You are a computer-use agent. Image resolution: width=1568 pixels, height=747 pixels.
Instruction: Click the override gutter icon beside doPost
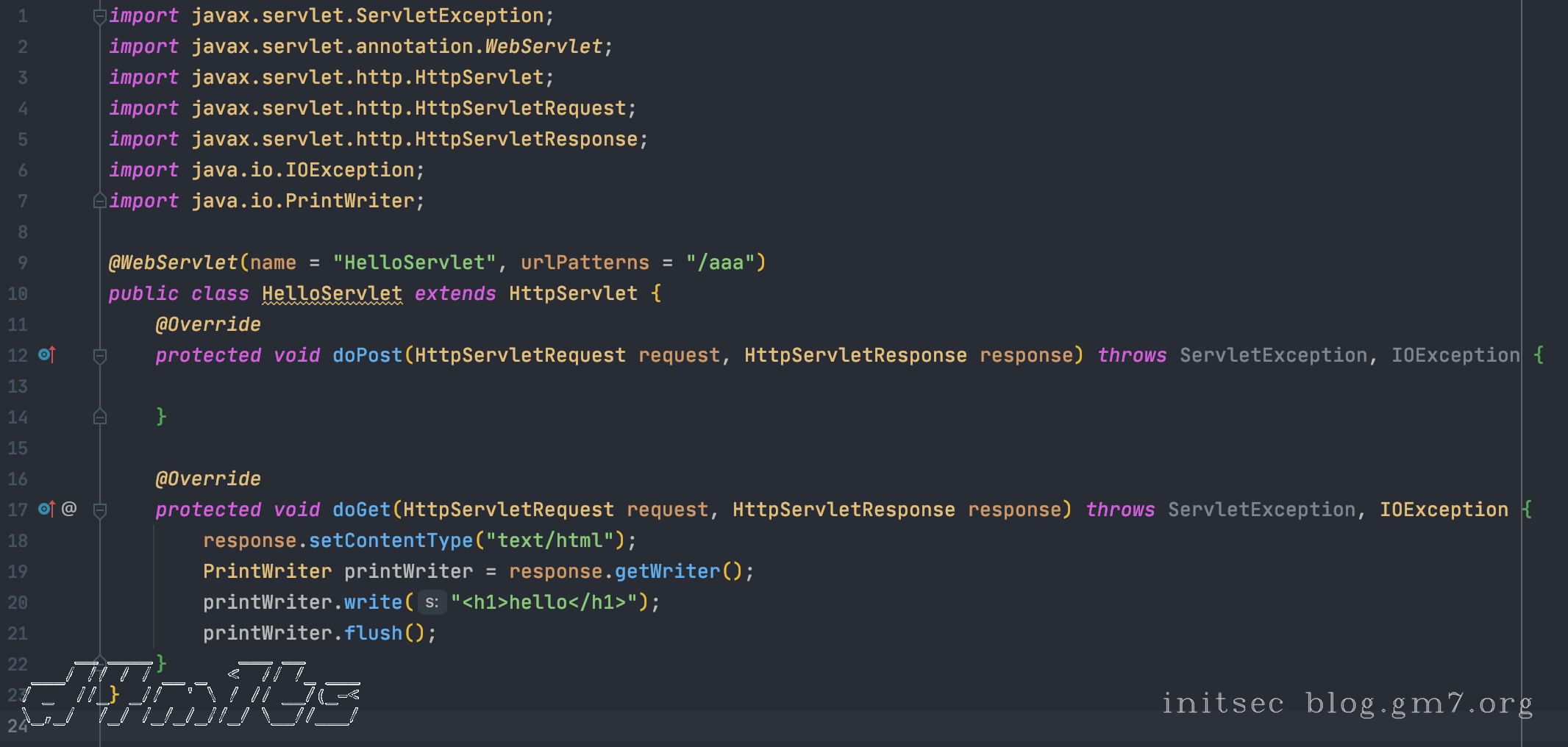(46, 355)
